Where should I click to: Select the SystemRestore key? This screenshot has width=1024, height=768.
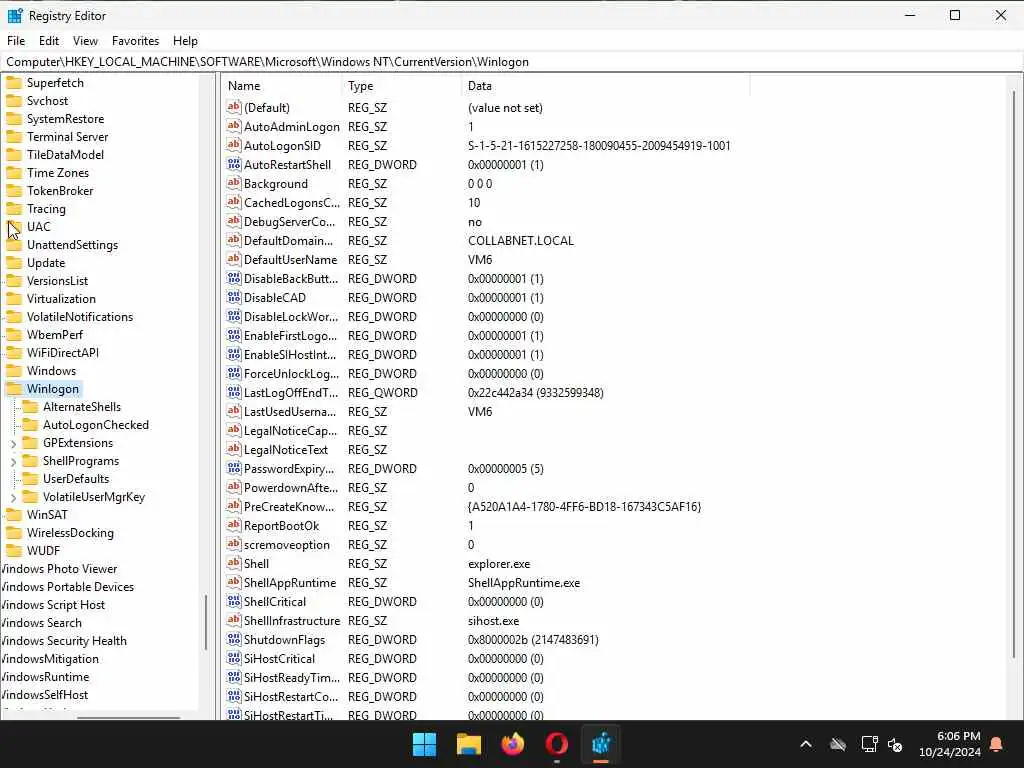tap(65, 119)
